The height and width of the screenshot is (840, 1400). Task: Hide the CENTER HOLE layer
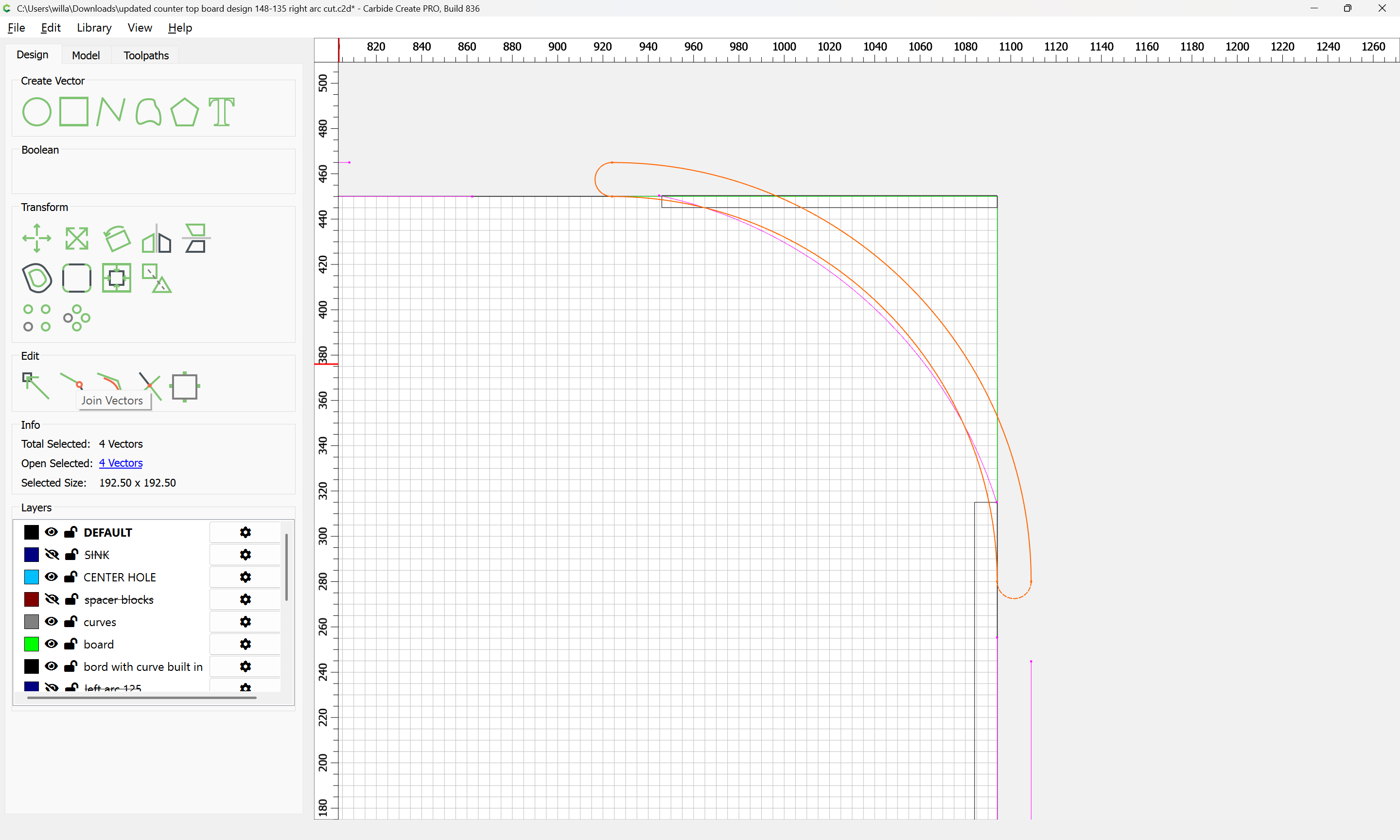[x=52, y=577]
